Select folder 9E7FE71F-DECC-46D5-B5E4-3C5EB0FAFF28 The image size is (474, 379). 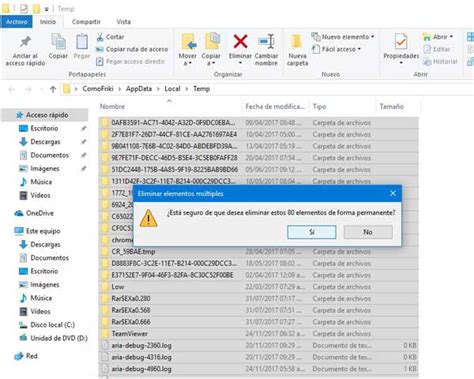point(259,158)
